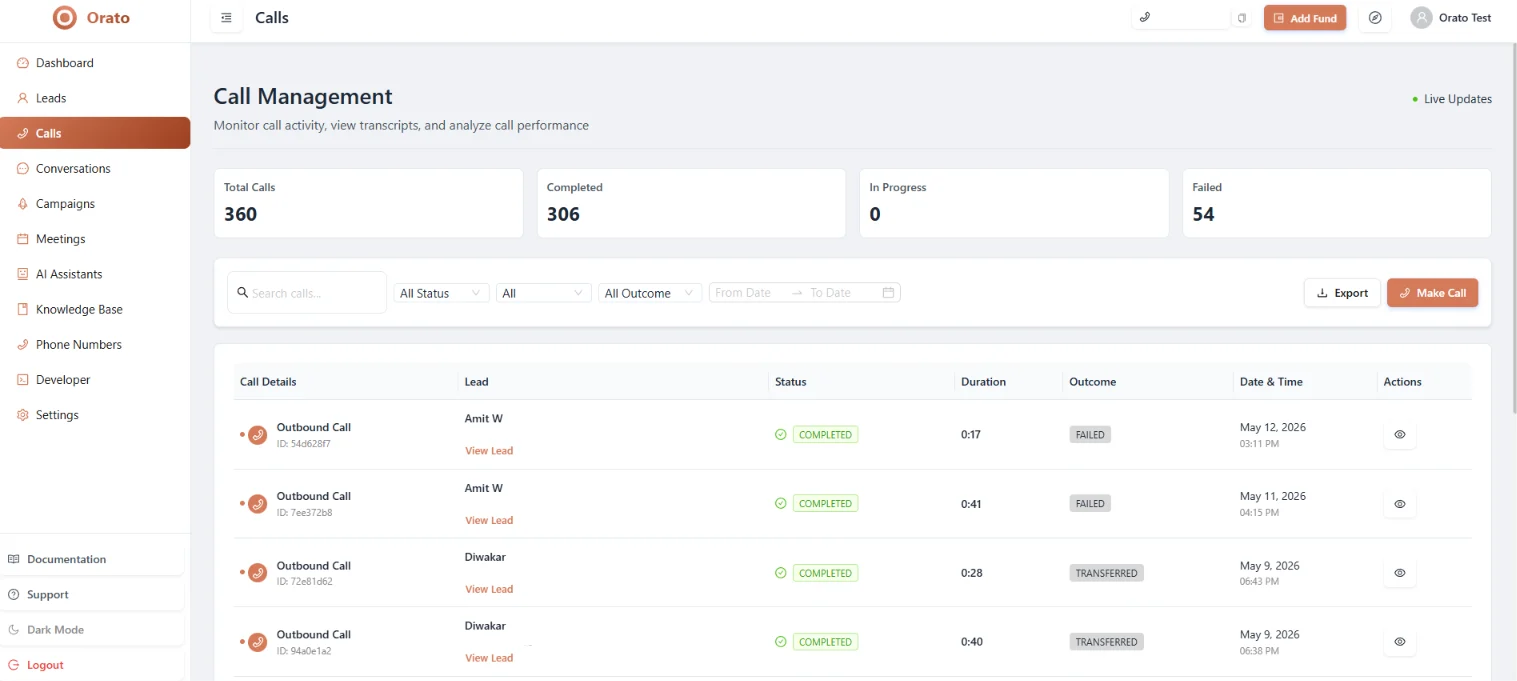The width and height of the screenshot is (1517, 681).
Task: Open the Dashboard menu item
Action: pos(95,63)
